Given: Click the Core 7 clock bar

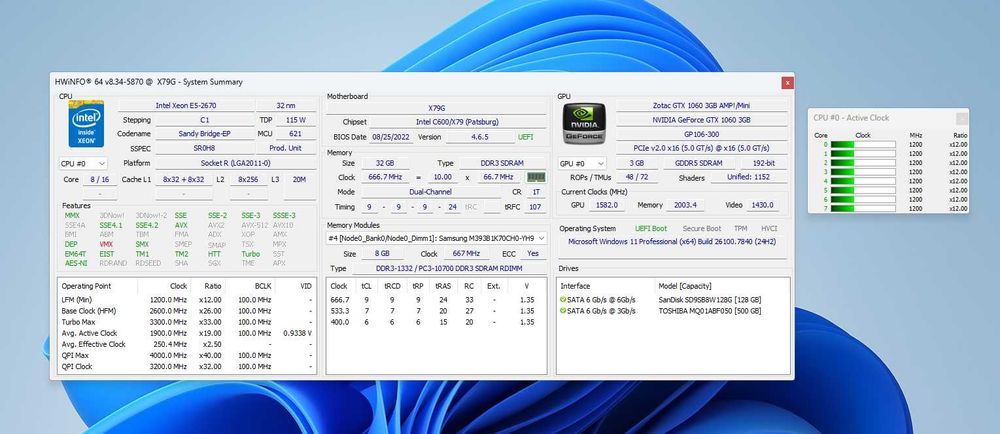Looking at the screenshot, I should click(863, 208).
